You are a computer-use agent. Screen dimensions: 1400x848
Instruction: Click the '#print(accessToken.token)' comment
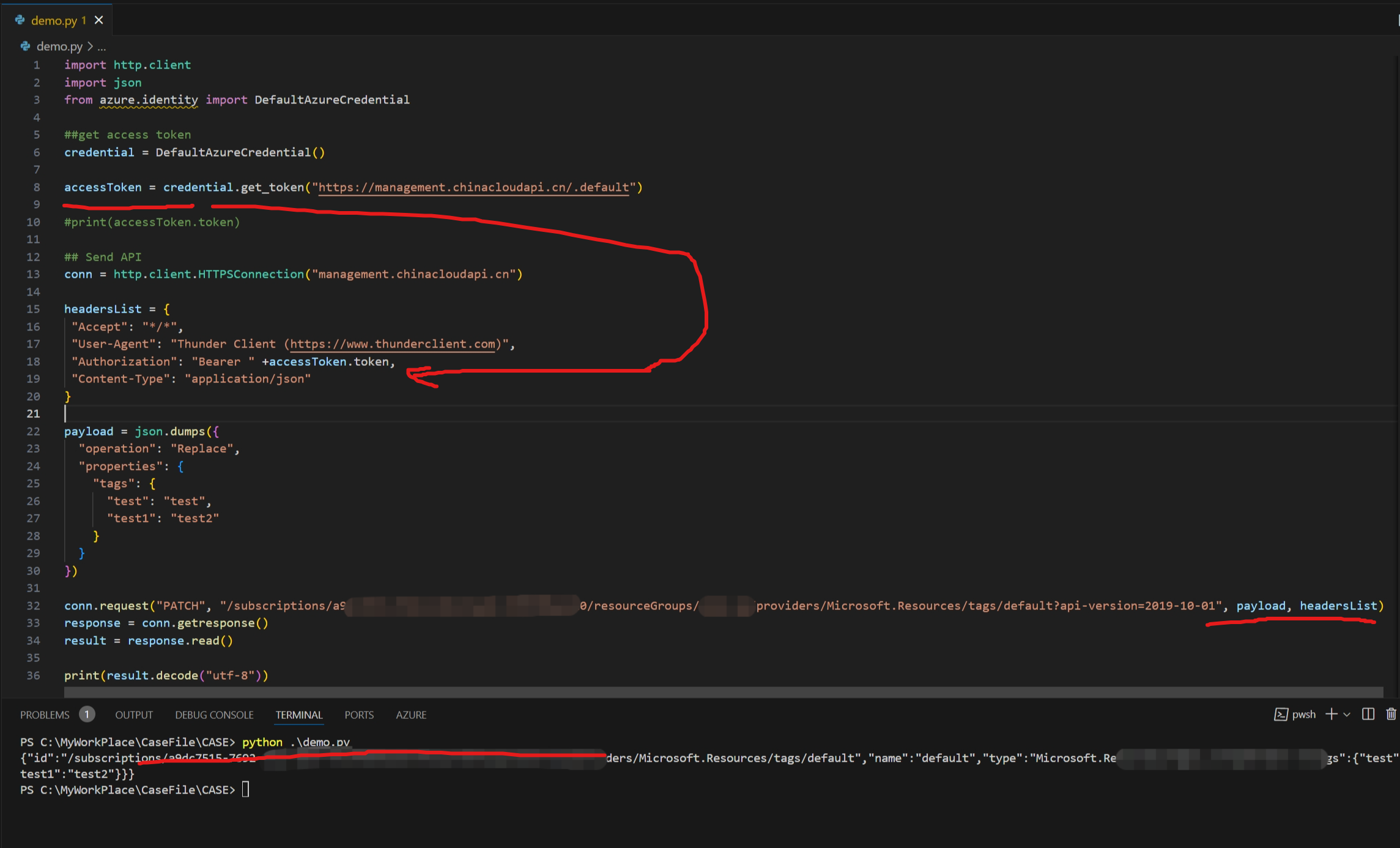pos(152,222)
